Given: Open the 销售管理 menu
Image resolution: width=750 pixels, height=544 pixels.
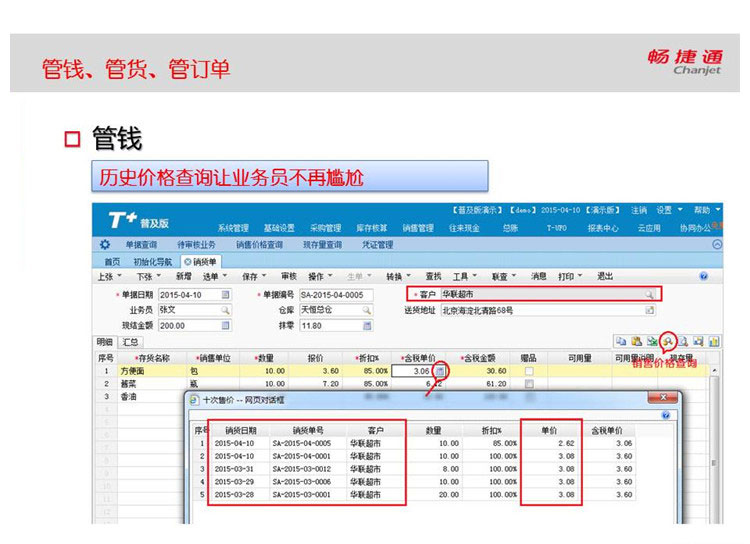Looking at the screenshot, I should [418, 228].
